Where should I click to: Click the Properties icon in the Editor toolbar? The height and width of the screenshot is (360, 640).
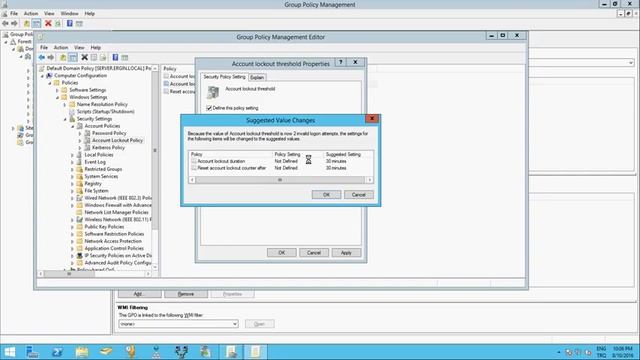[94, 58]
